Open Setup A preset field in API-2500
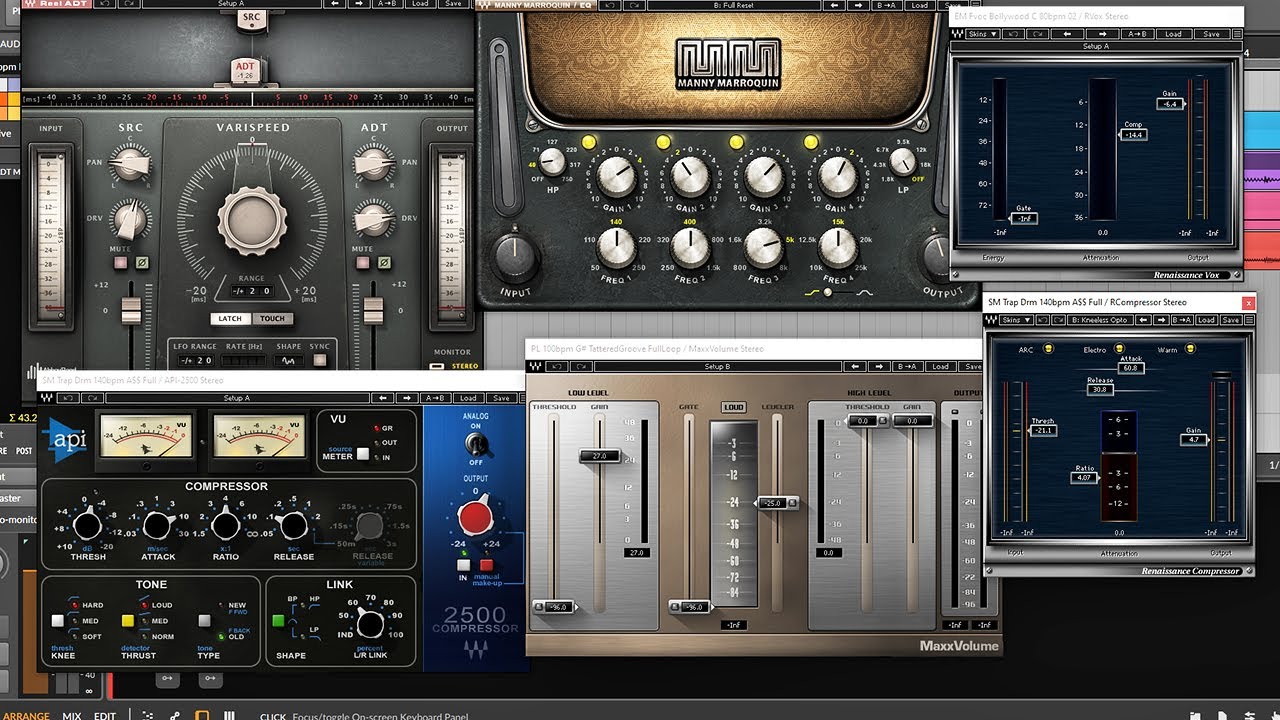Image resolution: width=1280 pixels, height=720 pixels. [x=237, y=398]
